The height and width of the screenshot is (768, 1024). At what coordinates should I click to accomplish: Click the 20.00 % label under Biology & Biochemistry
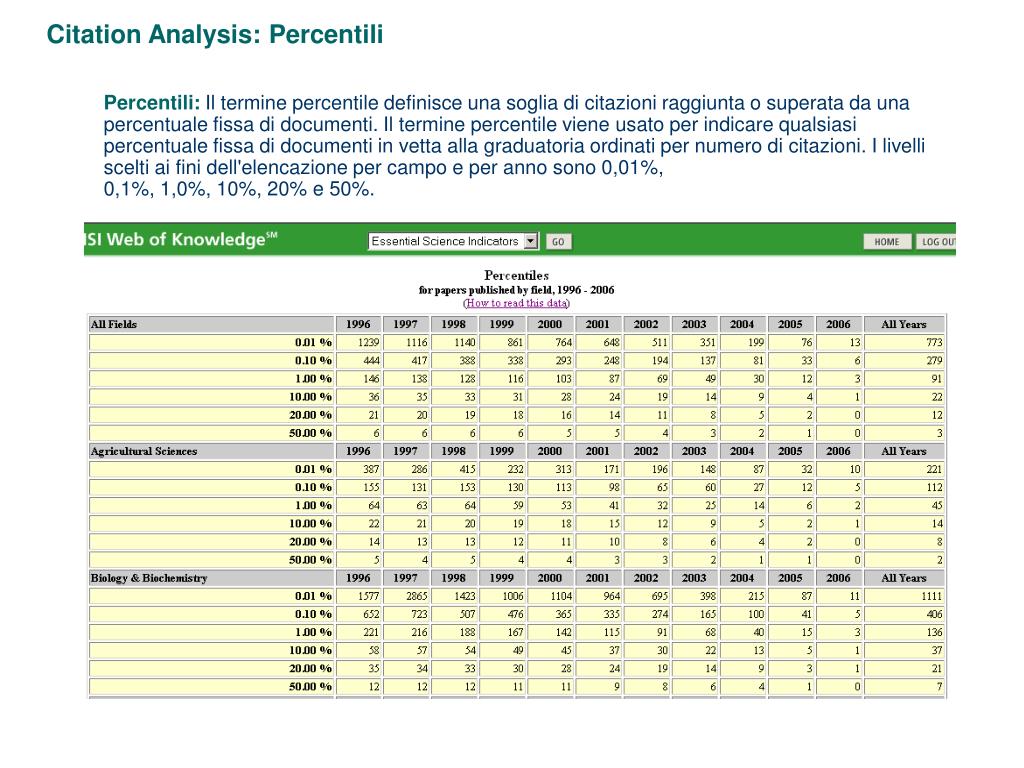(310, 669)
